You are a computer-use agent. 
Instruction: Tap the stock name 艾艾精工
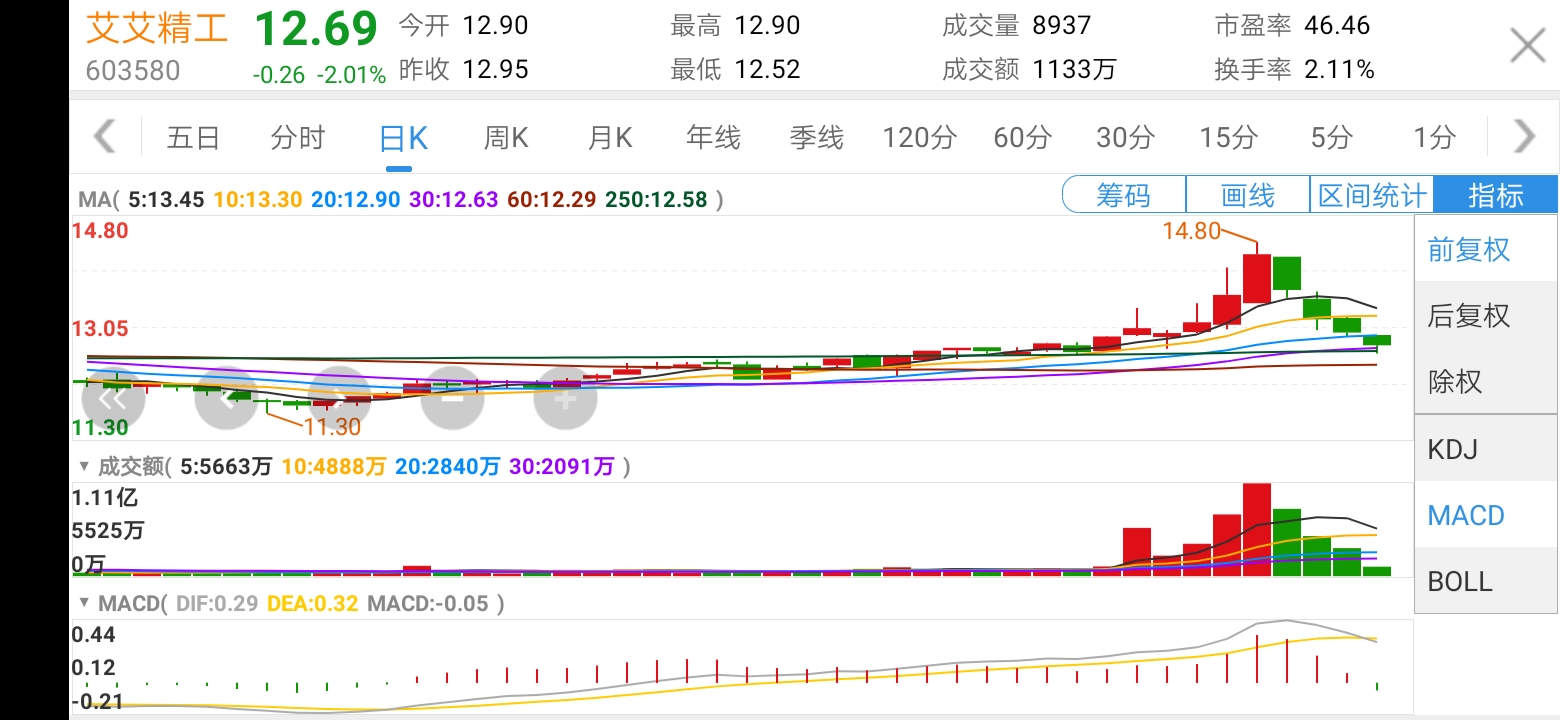point(157,28)
